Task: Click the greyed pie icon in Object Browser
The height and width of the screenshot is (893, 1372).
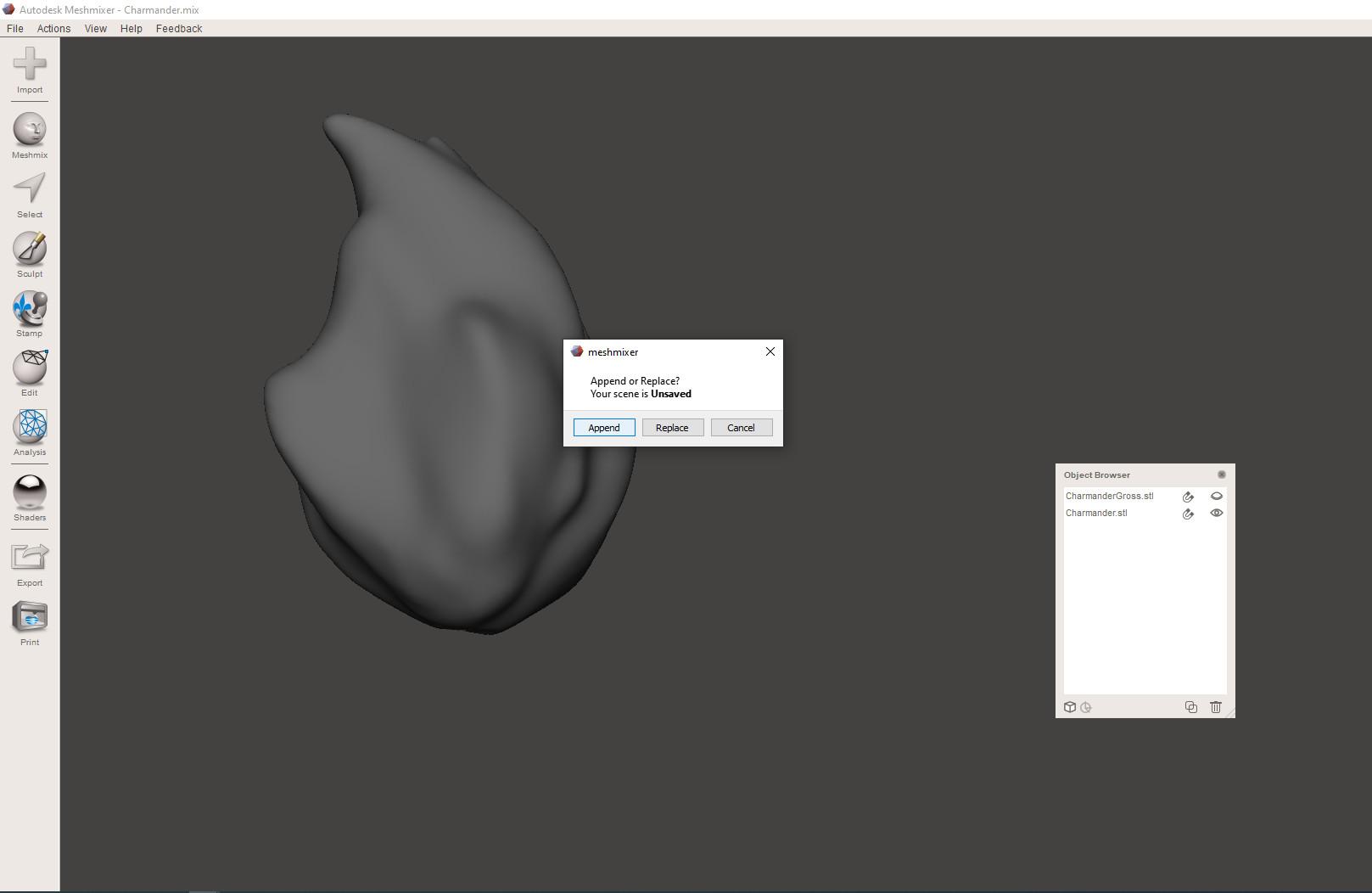Action: [x=1086, y=707]
